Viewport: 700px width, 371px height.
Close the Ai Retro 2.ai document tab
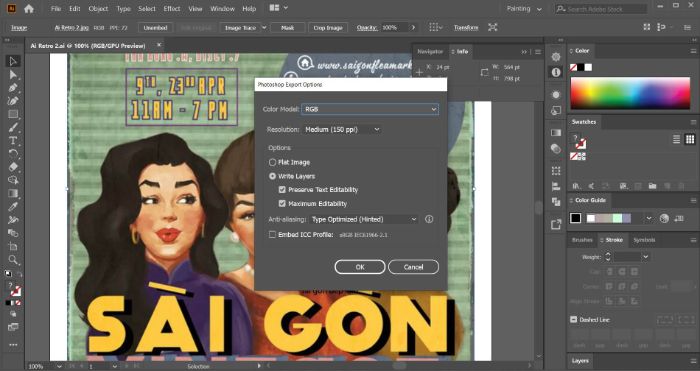159,45
